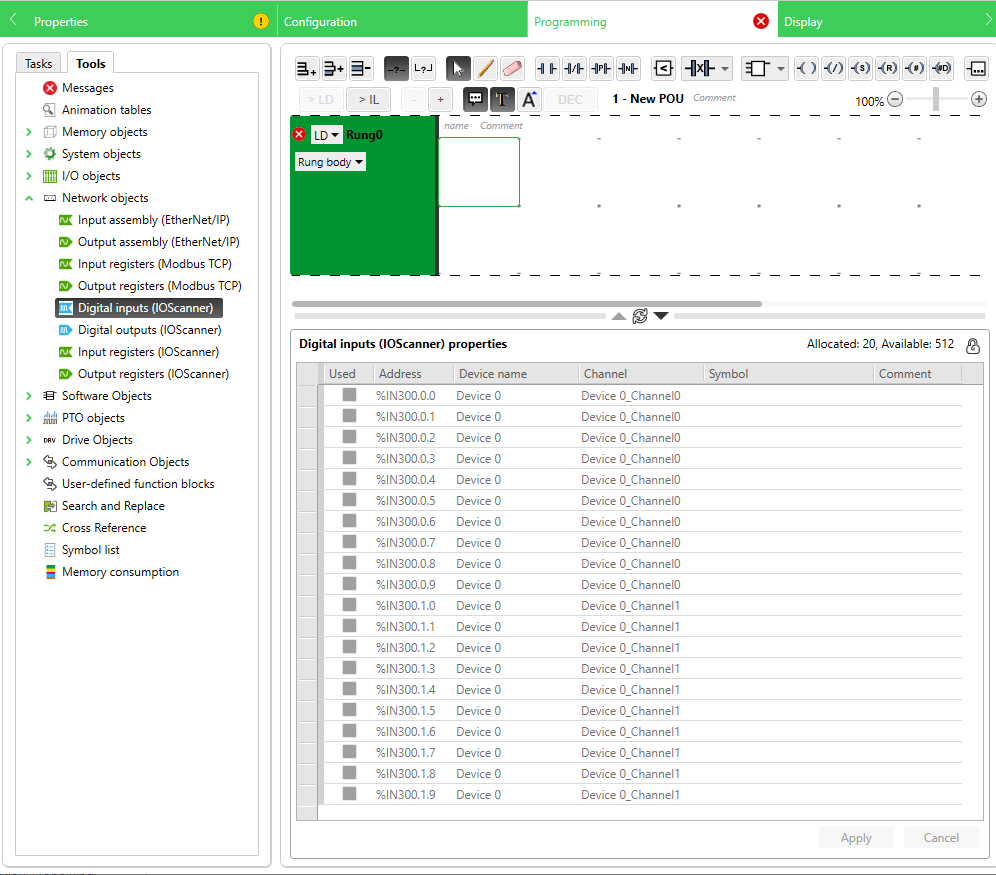The width and height of the screenshot is (996, 875).
Task: Open the function block dropdown arrow
Action: click(781, 69)
